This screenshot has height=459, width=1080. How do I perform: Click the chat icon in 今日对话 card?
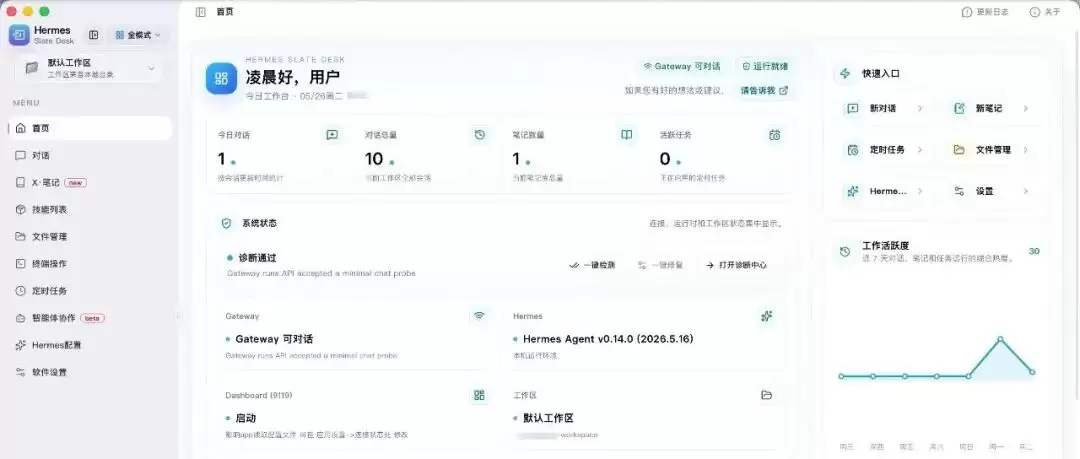[332, 135]
